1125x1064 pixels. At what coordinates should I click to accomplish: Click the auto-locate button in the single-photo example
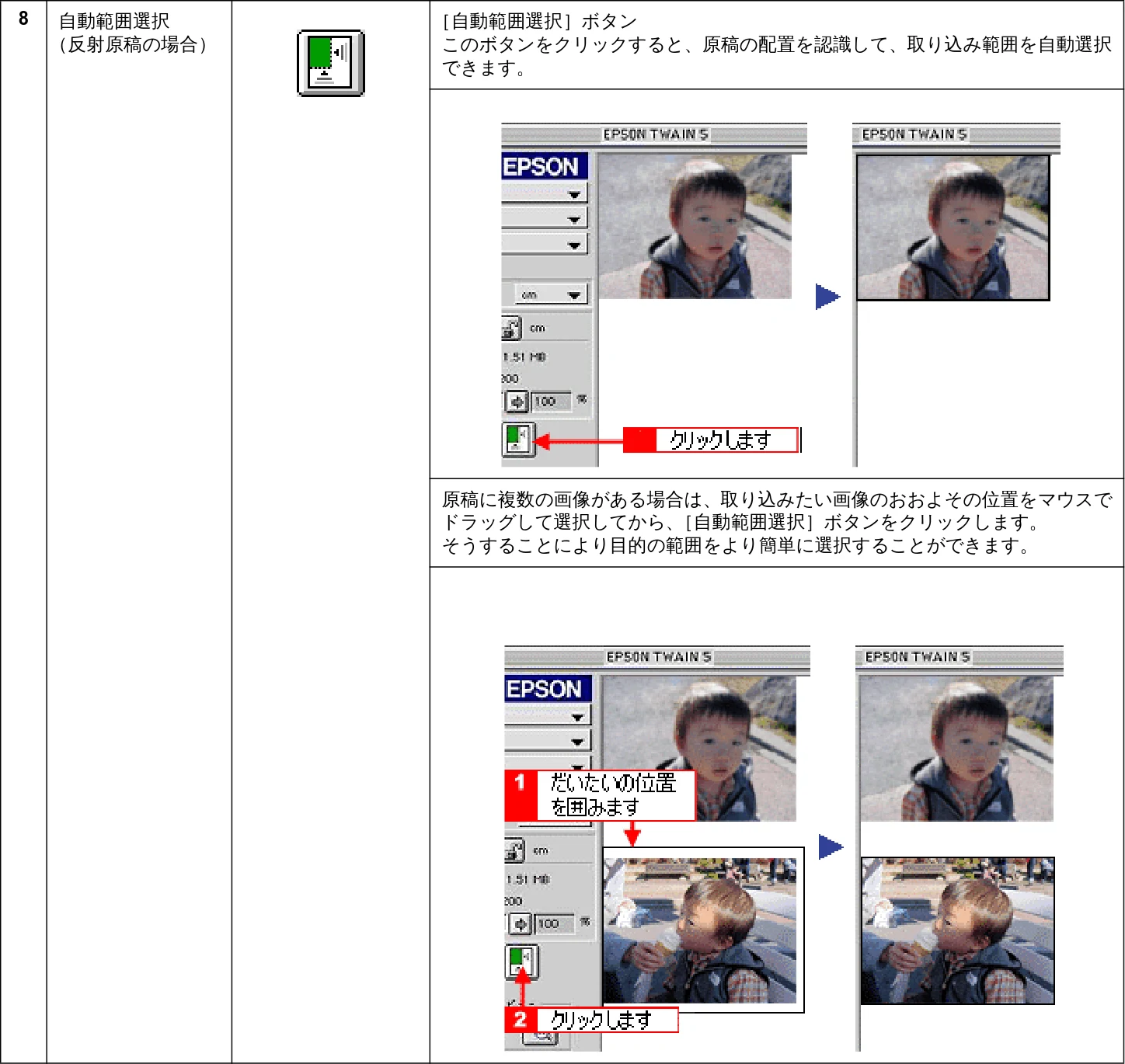click(518, 439)
